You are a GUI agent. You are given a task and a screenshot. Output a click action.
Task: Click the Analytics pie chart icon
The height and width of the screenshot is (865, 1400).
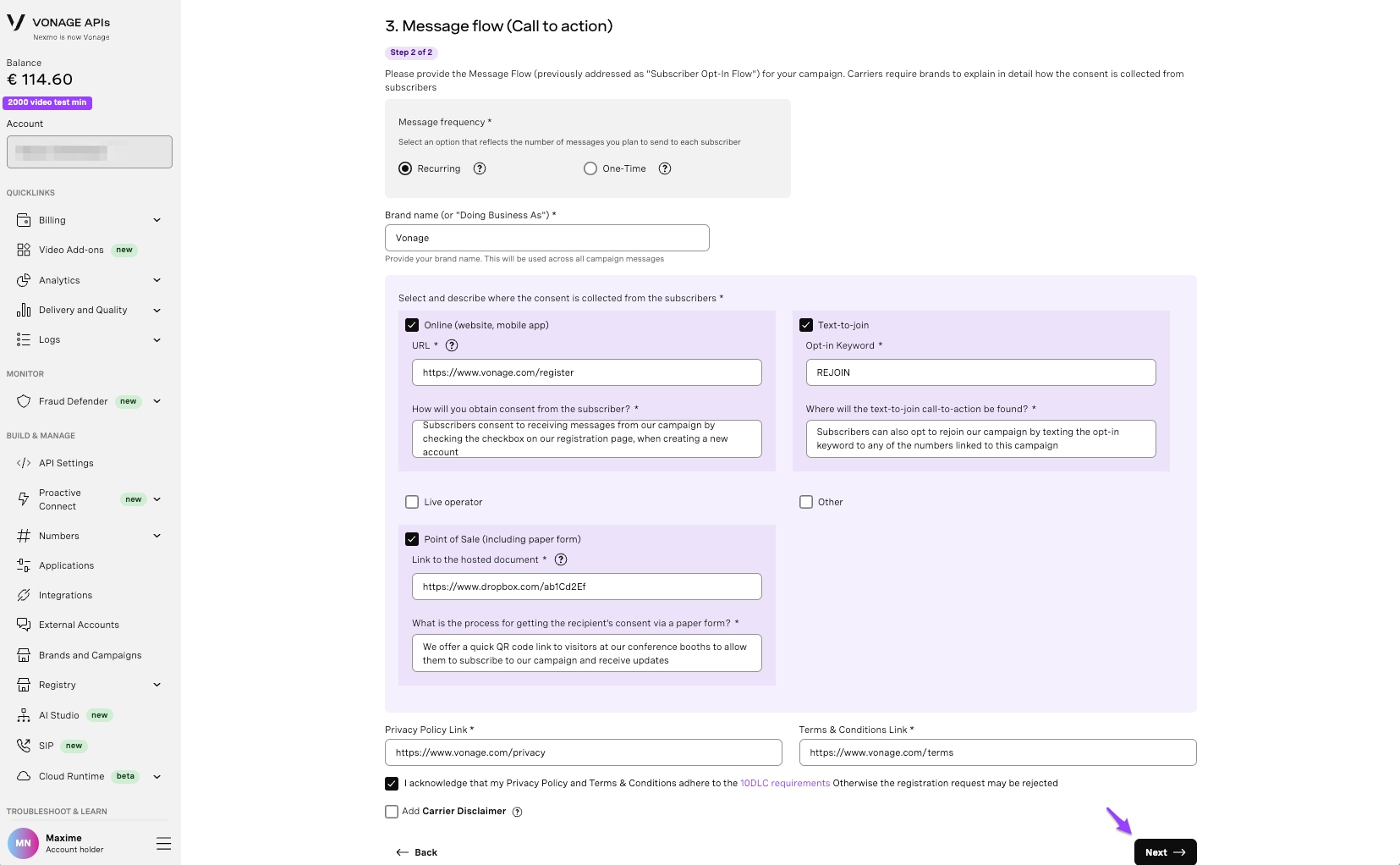[x=24, y=280]
